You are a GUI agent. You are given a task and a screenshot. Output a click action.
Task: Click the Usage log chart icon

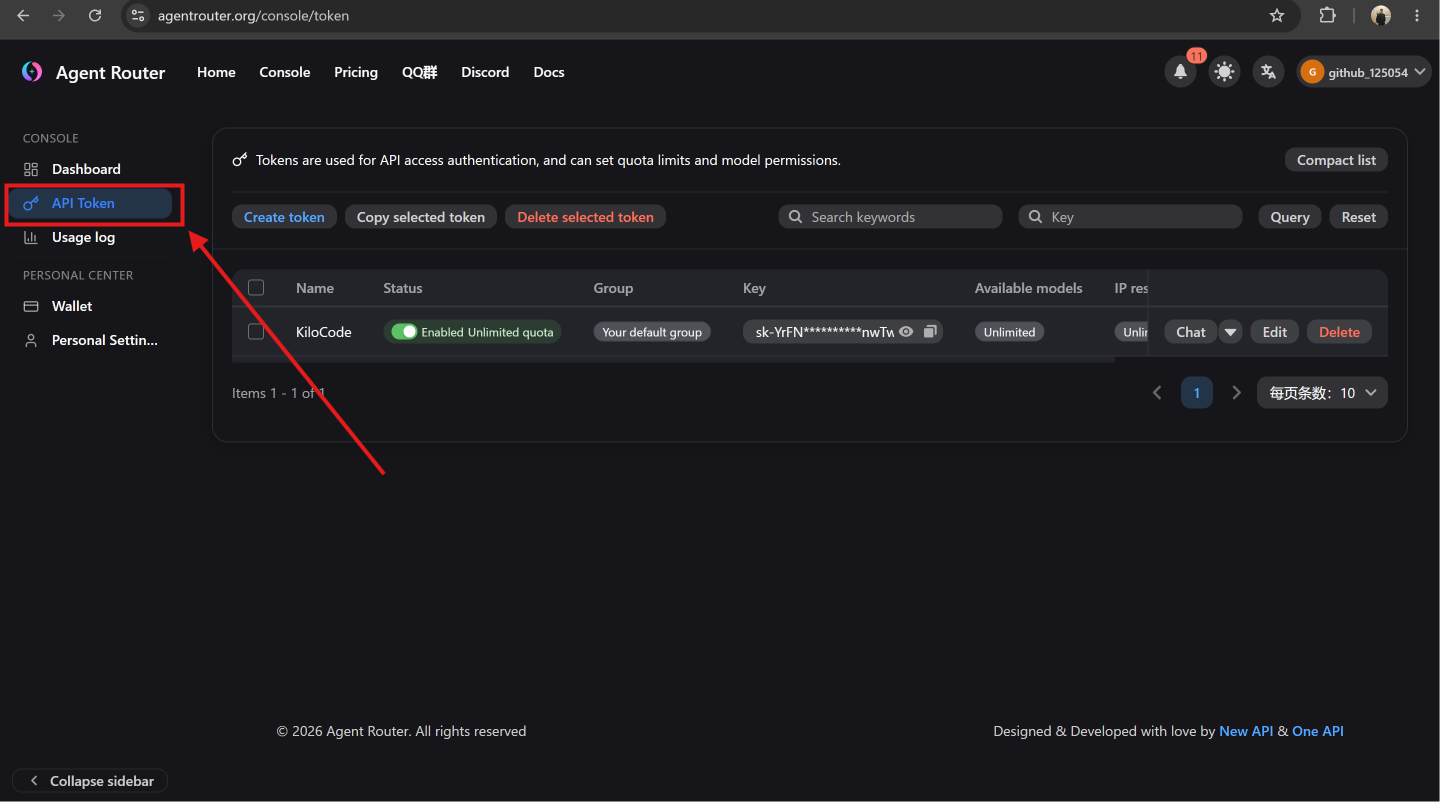[x=31, y=237]
